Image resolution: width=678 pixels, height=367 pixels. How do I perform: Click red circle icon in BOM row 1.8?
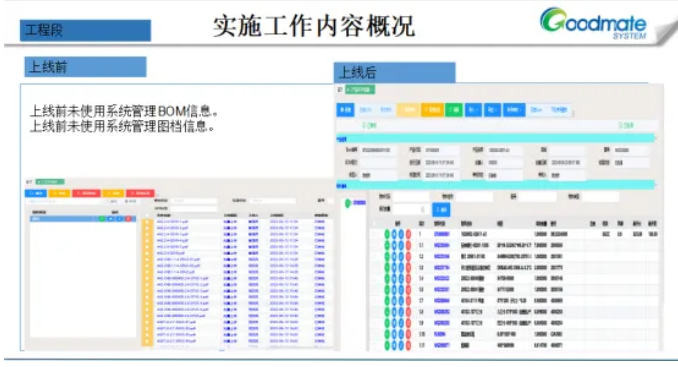408,312
